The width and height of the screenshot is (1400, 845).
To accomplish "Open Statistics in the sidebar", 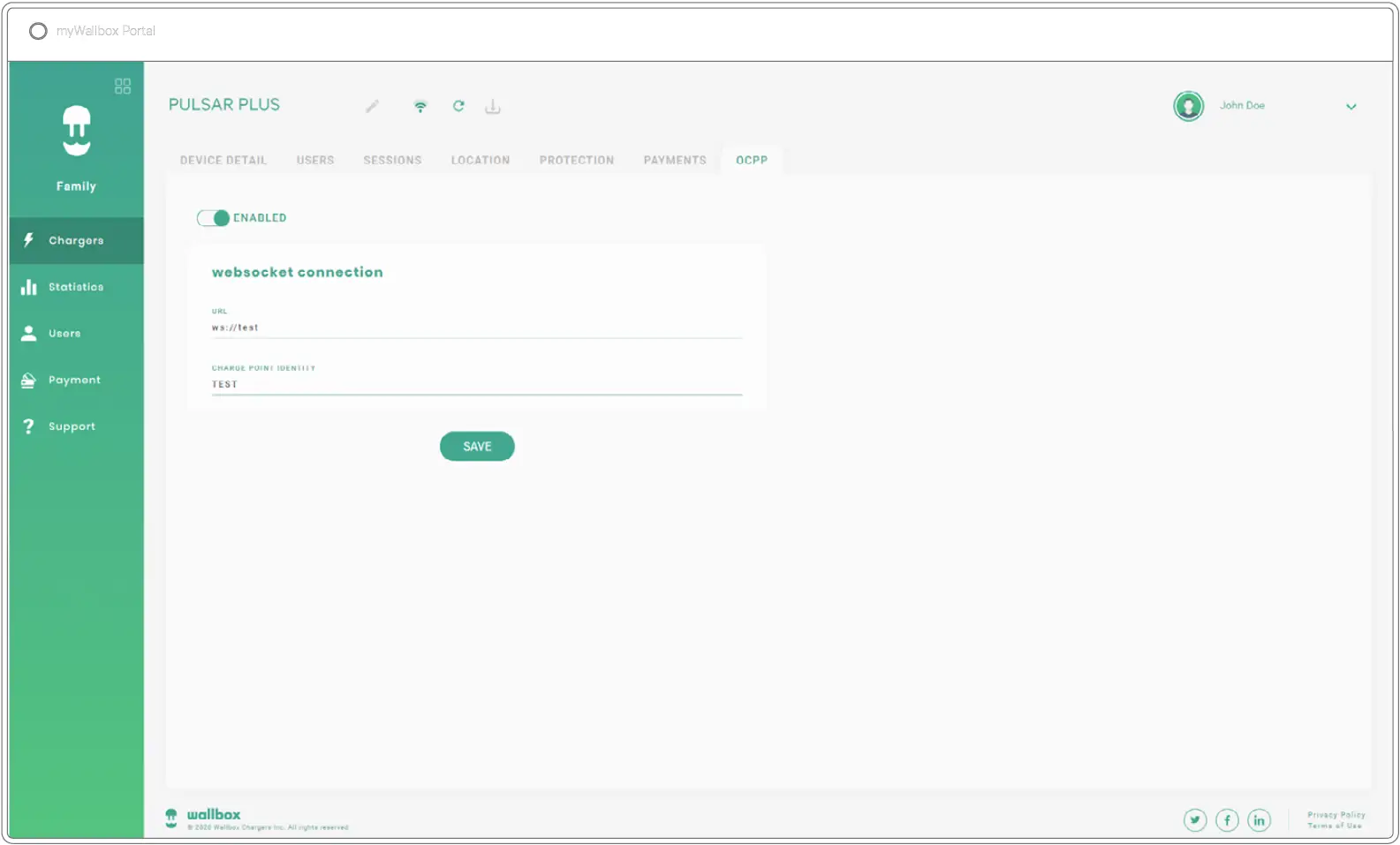I will (x=77, y=287).
